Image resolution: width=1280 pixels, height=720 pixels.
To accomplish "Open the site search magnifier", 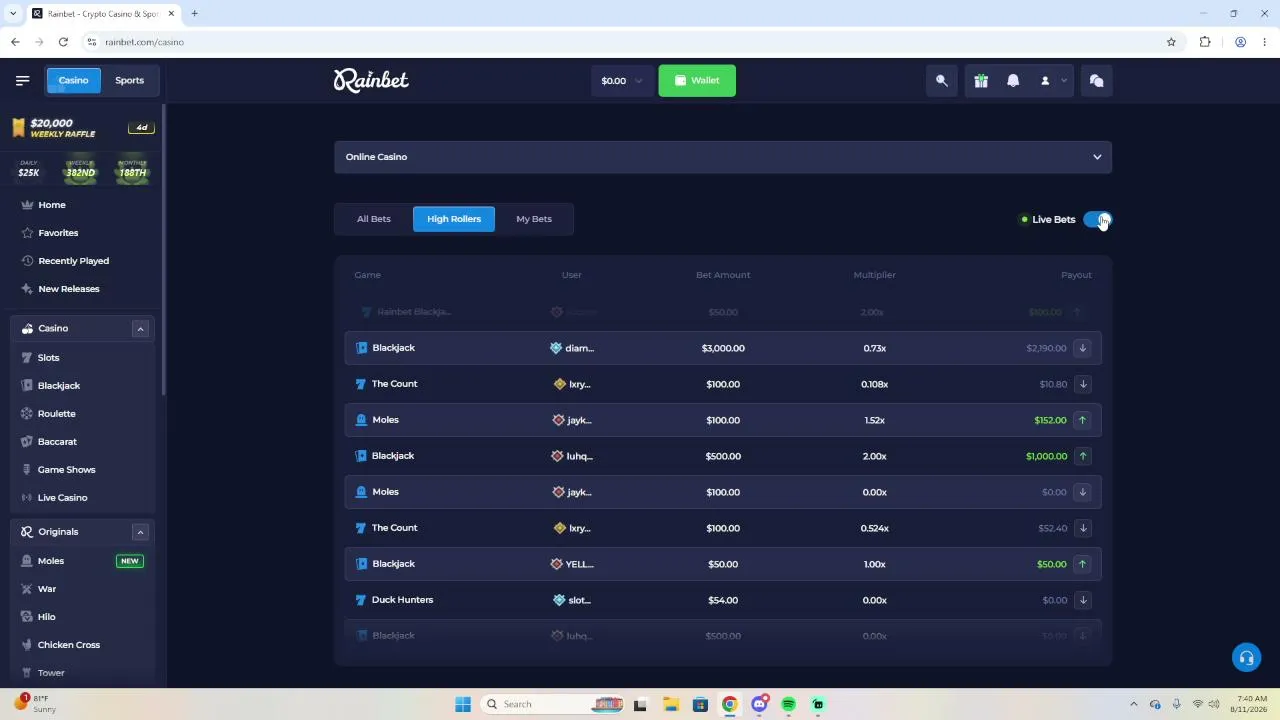I will (942, 81).
